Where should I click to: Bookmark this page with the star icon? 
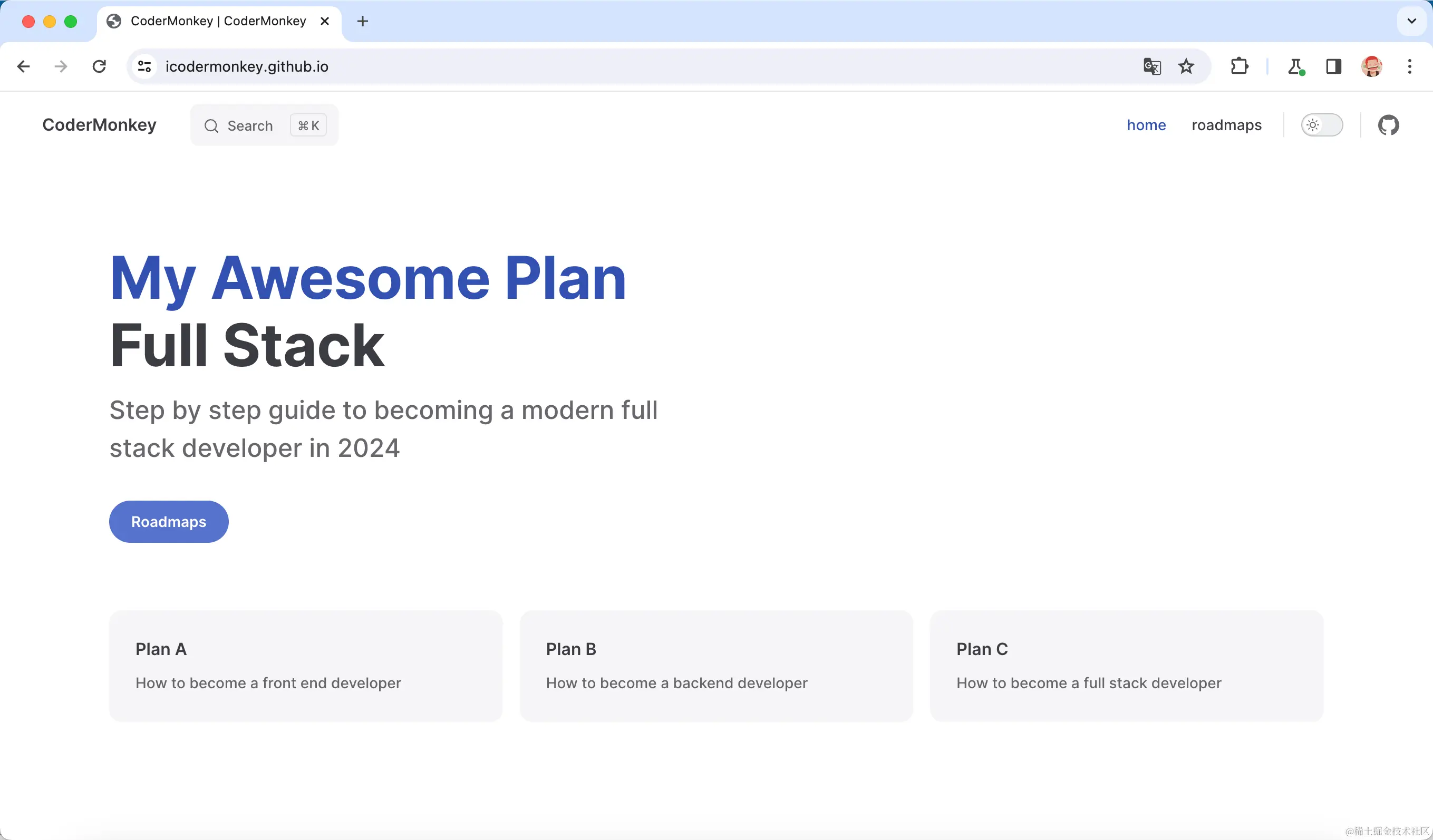pos(1186,66)
